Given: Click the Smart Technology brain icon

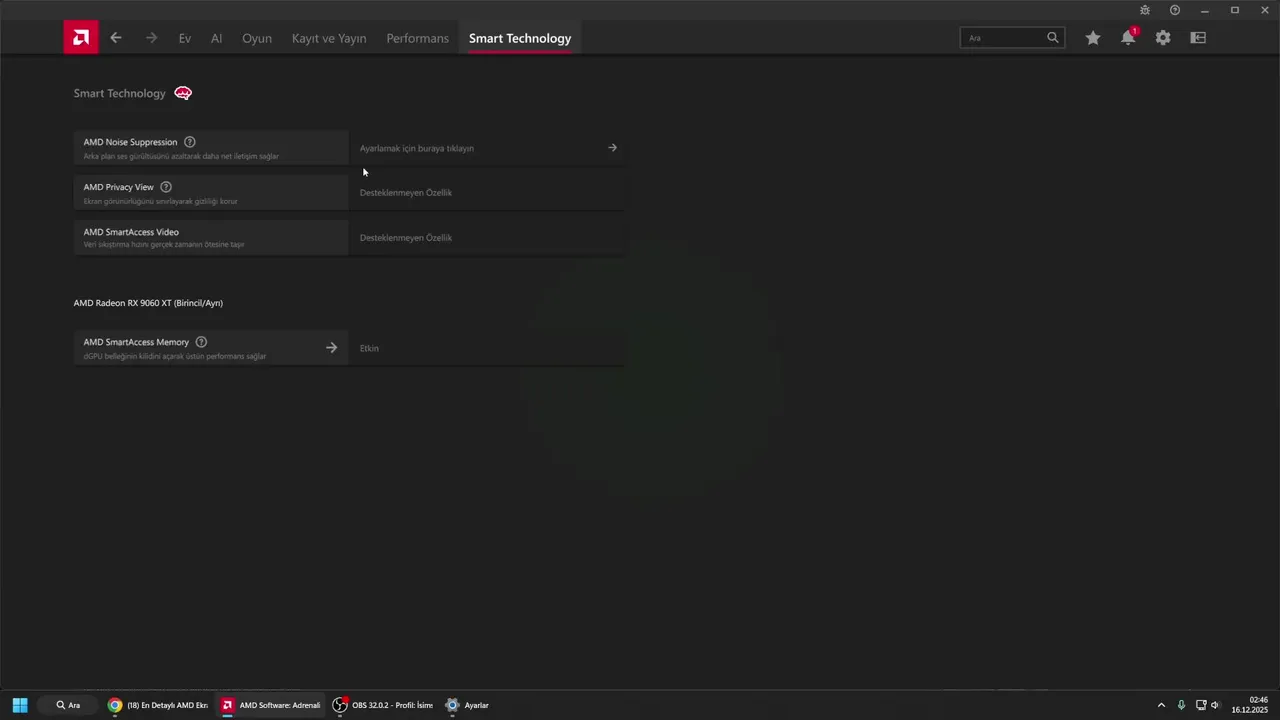Looking at the screenshot, I should pos(183,93).
